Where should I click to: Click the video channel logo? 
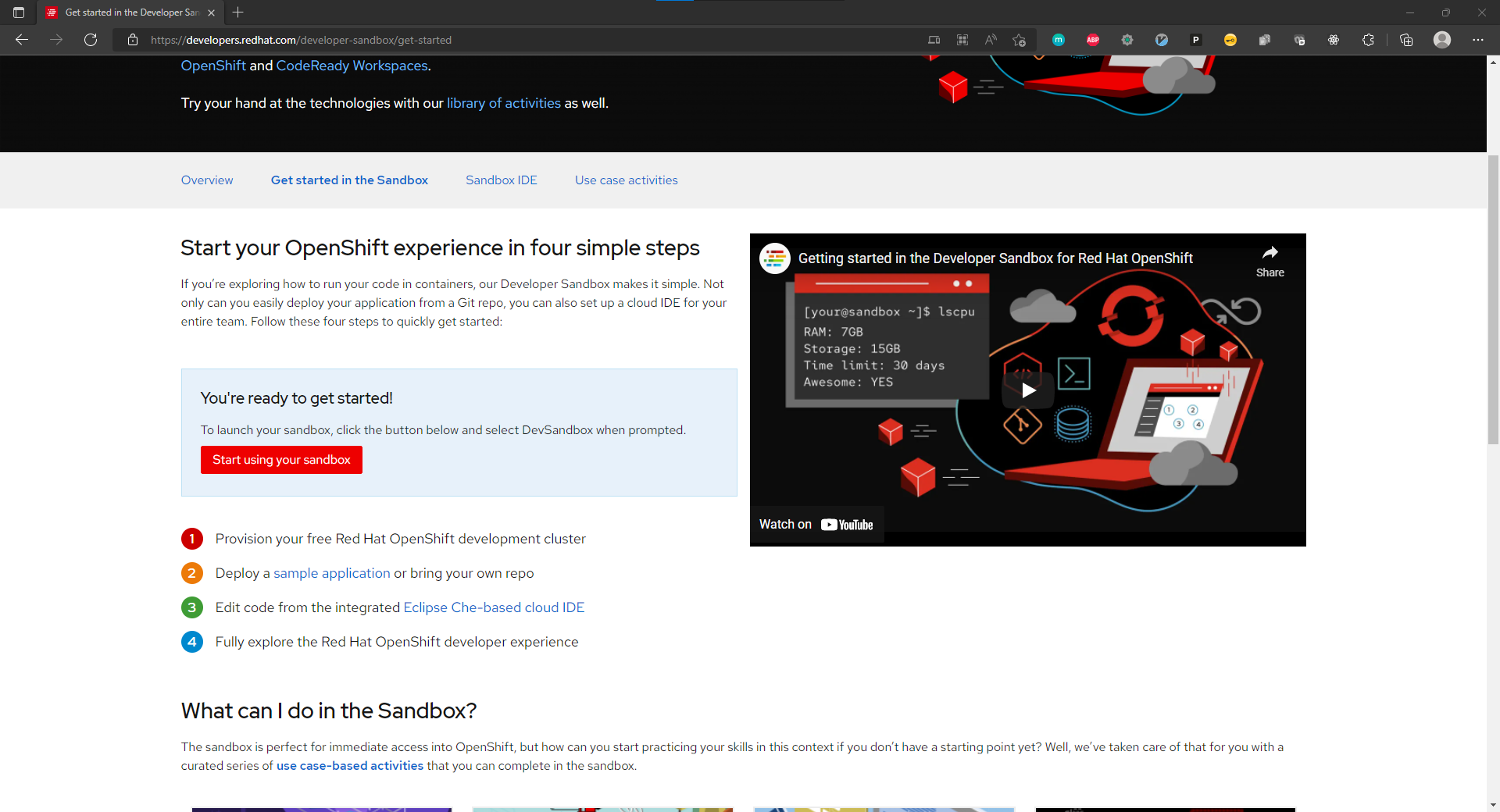775,258
